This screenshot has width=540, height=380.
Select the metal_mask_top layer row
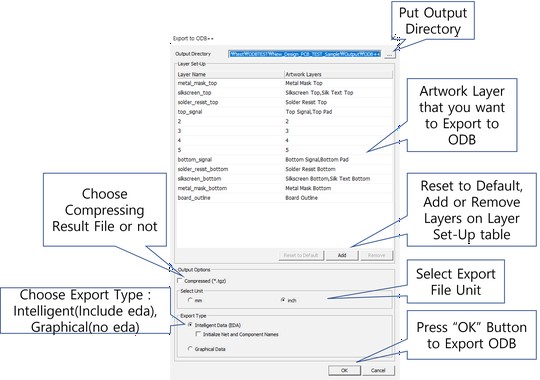[x=284, y=83]
